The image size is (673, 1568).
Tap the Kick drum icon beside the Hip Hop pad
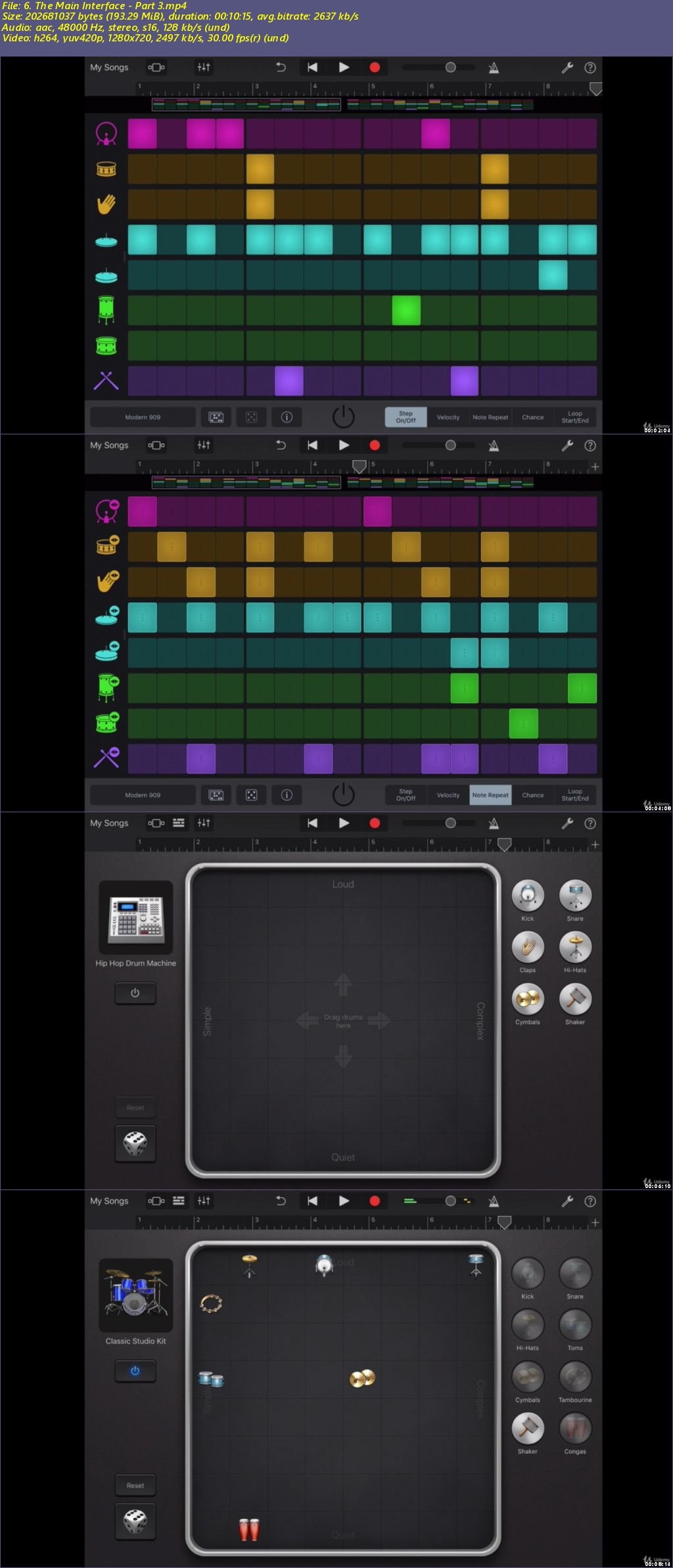click(x=527, y=895)
